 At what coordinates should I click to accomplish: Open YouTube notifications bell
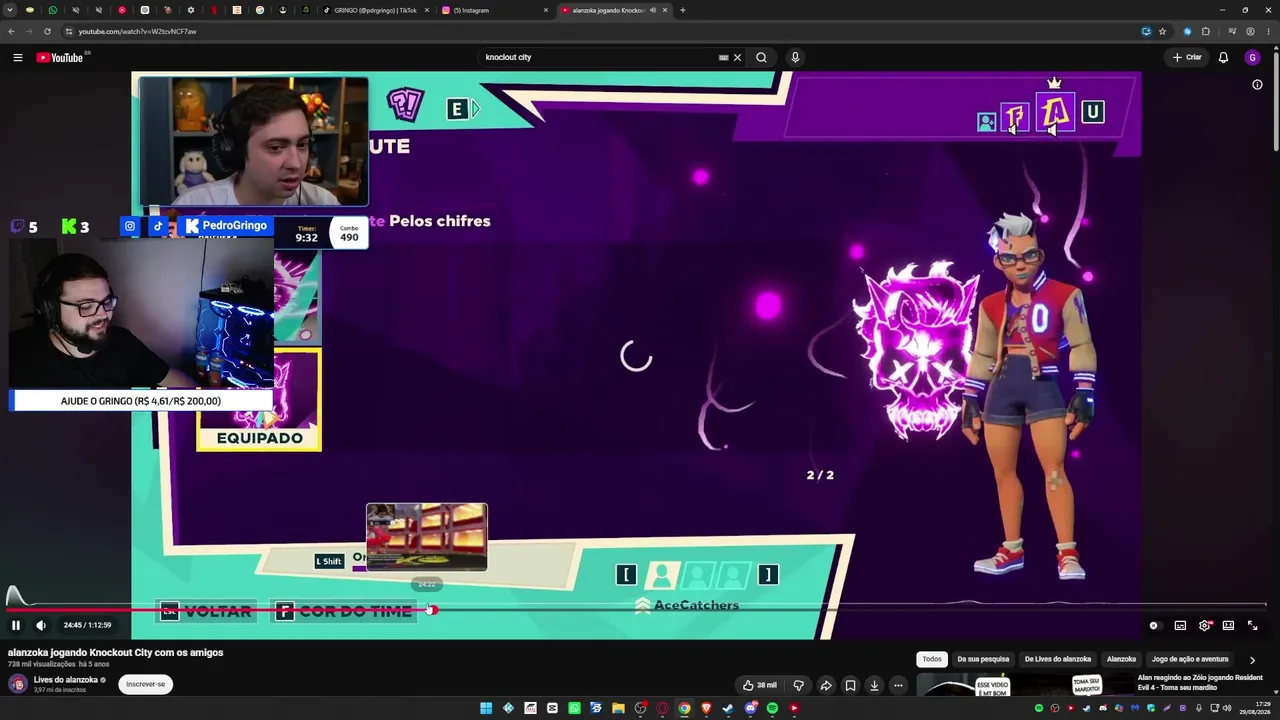pos(1223,57)
